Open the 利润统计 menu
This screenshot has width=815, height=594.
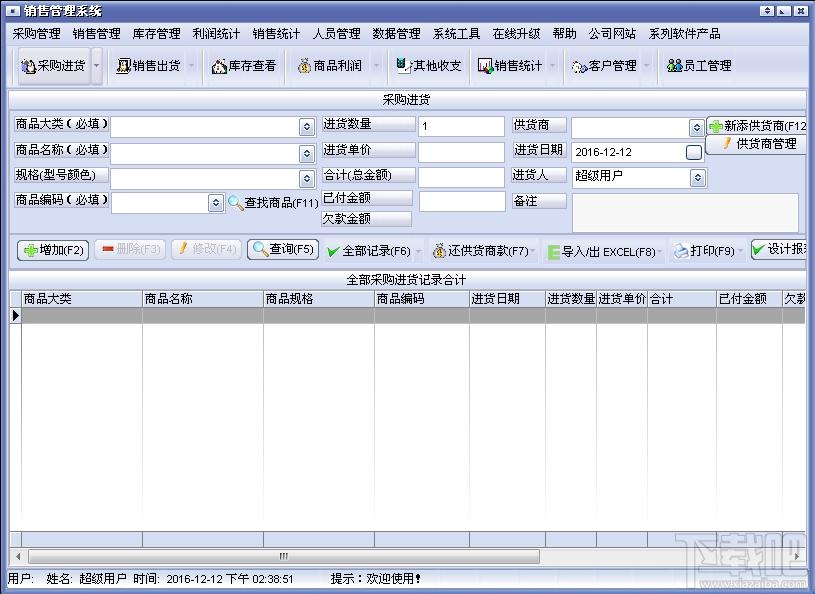tap(216, 34)
